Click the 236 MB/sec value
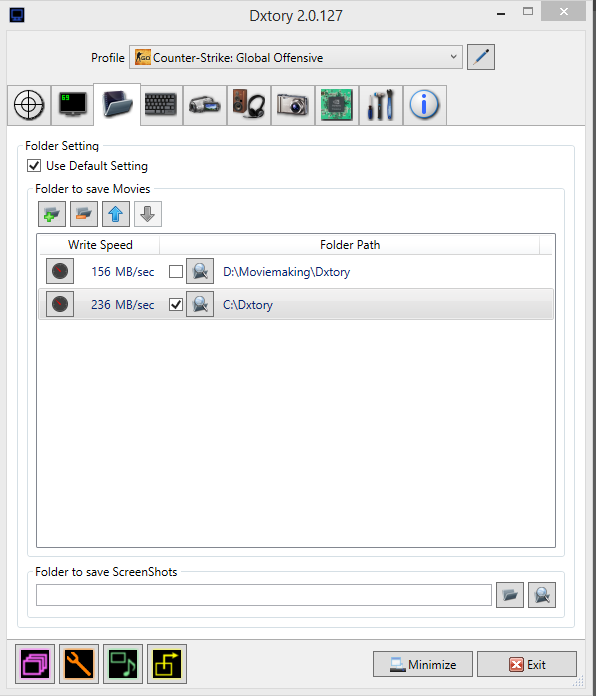The image size is (596, 696). tap(122, 305)
